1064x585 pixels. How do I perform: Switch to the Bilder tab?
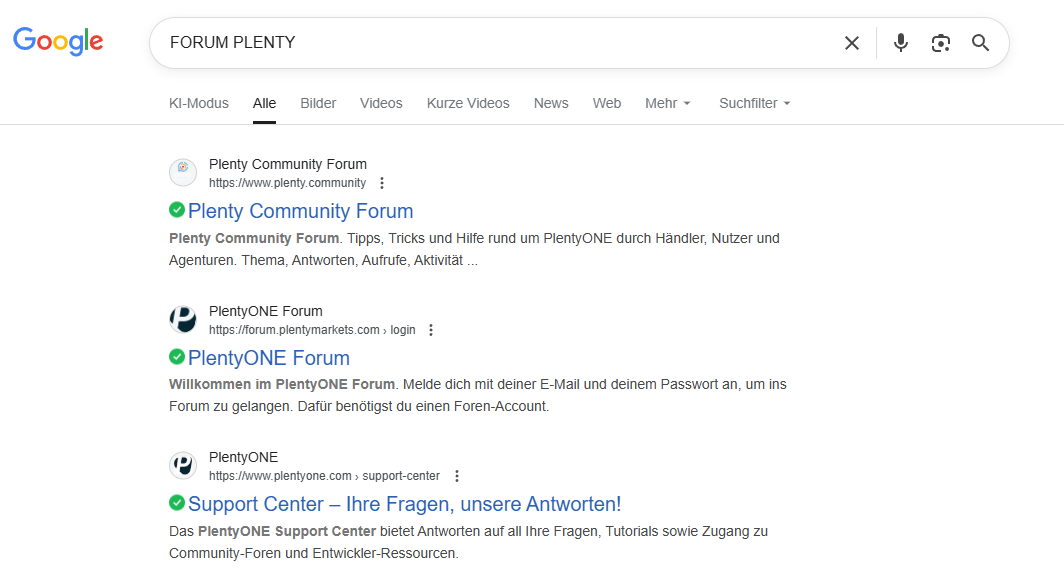(x=318, y=103)
